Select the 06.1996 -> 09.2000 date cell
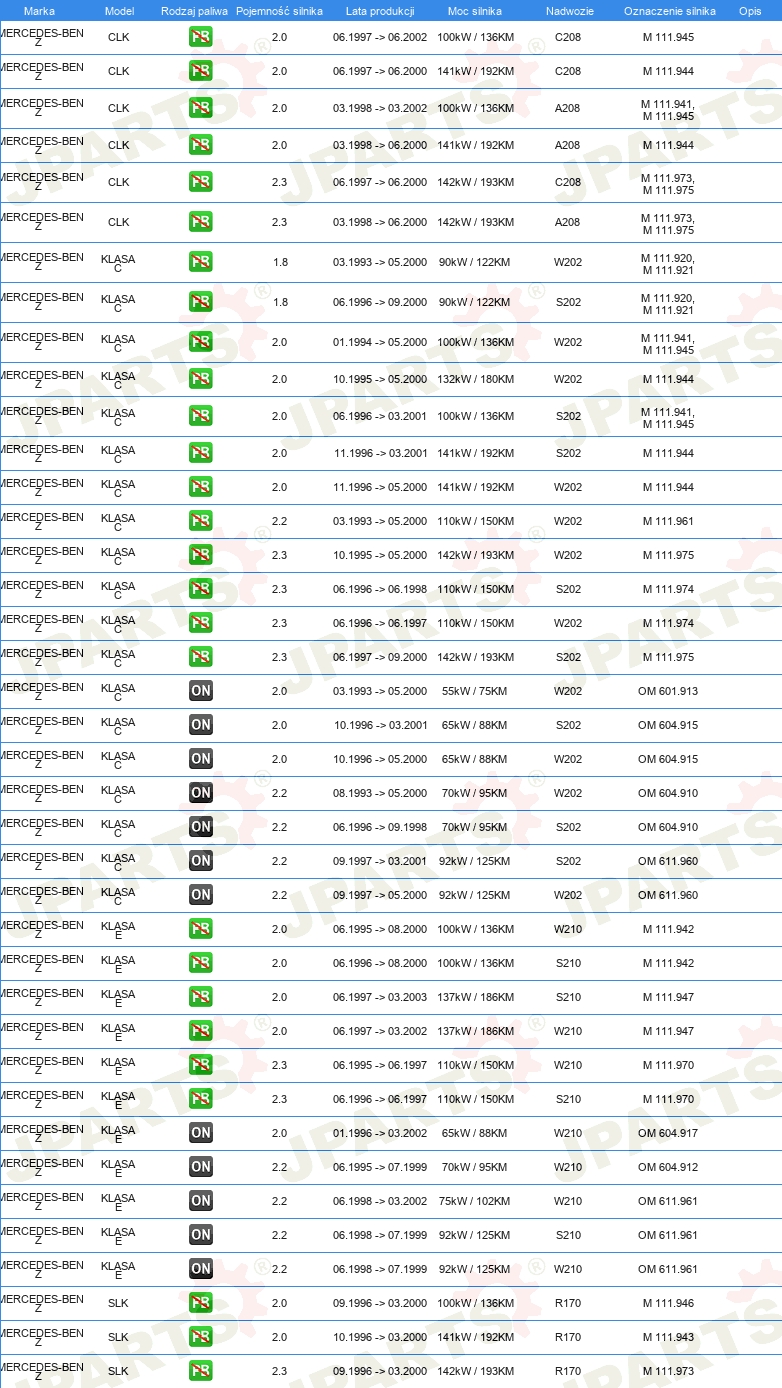Screen dimensions: 782x1388 pyautogui.click(x=380, y=302)
